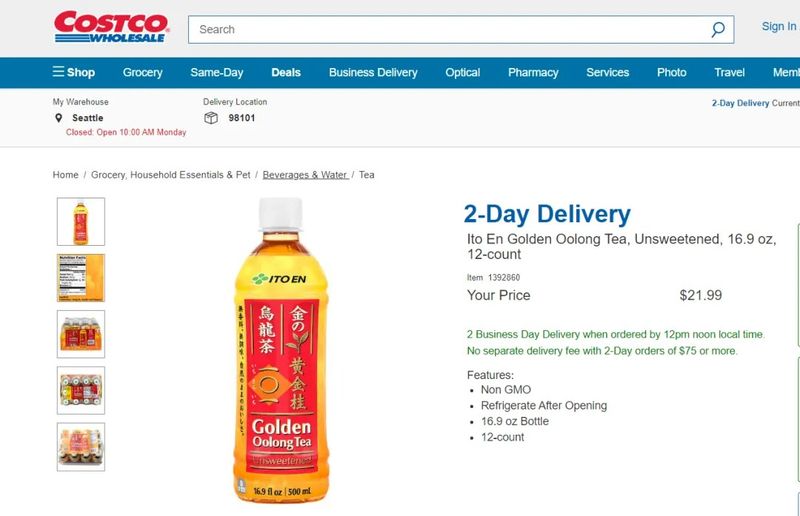The width and height of the screenshot is (800, 516).
Task: Click the Seattle warehouse location pin icon
Action: [x=59, y=118]
